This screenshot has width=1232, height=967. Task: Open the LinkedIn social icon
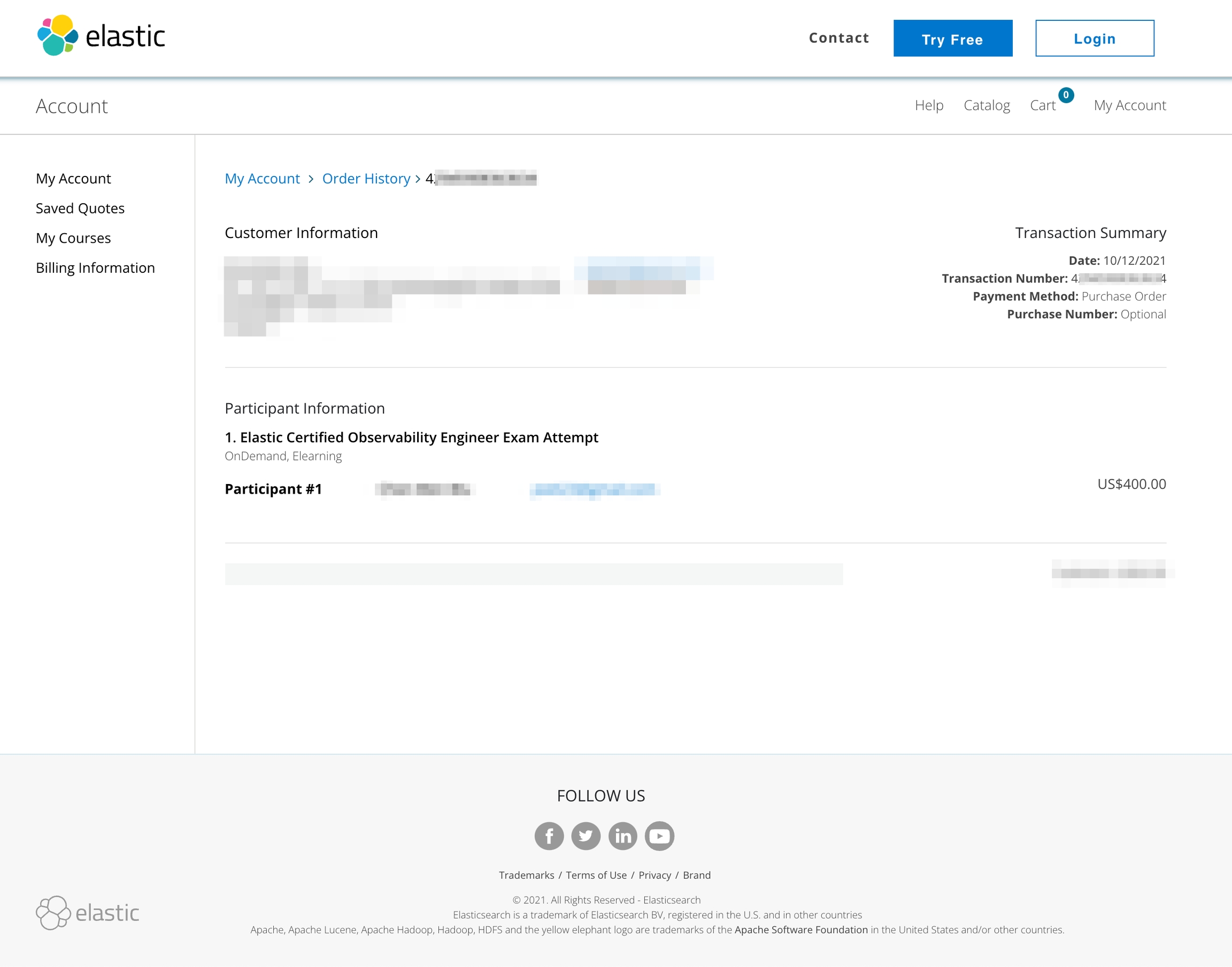point(622,835)
